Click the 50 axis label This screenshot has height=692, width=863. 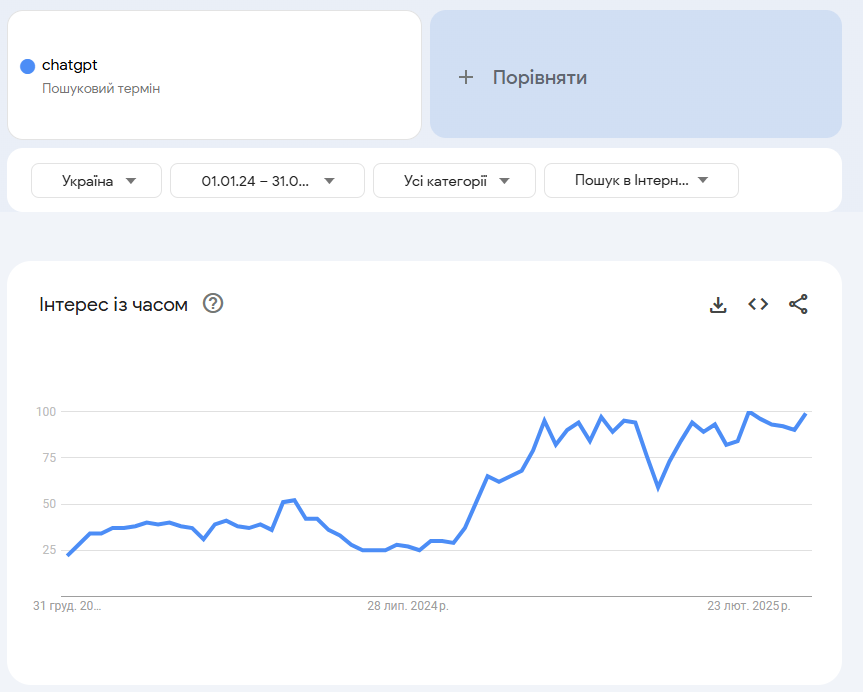pos(50,504)
